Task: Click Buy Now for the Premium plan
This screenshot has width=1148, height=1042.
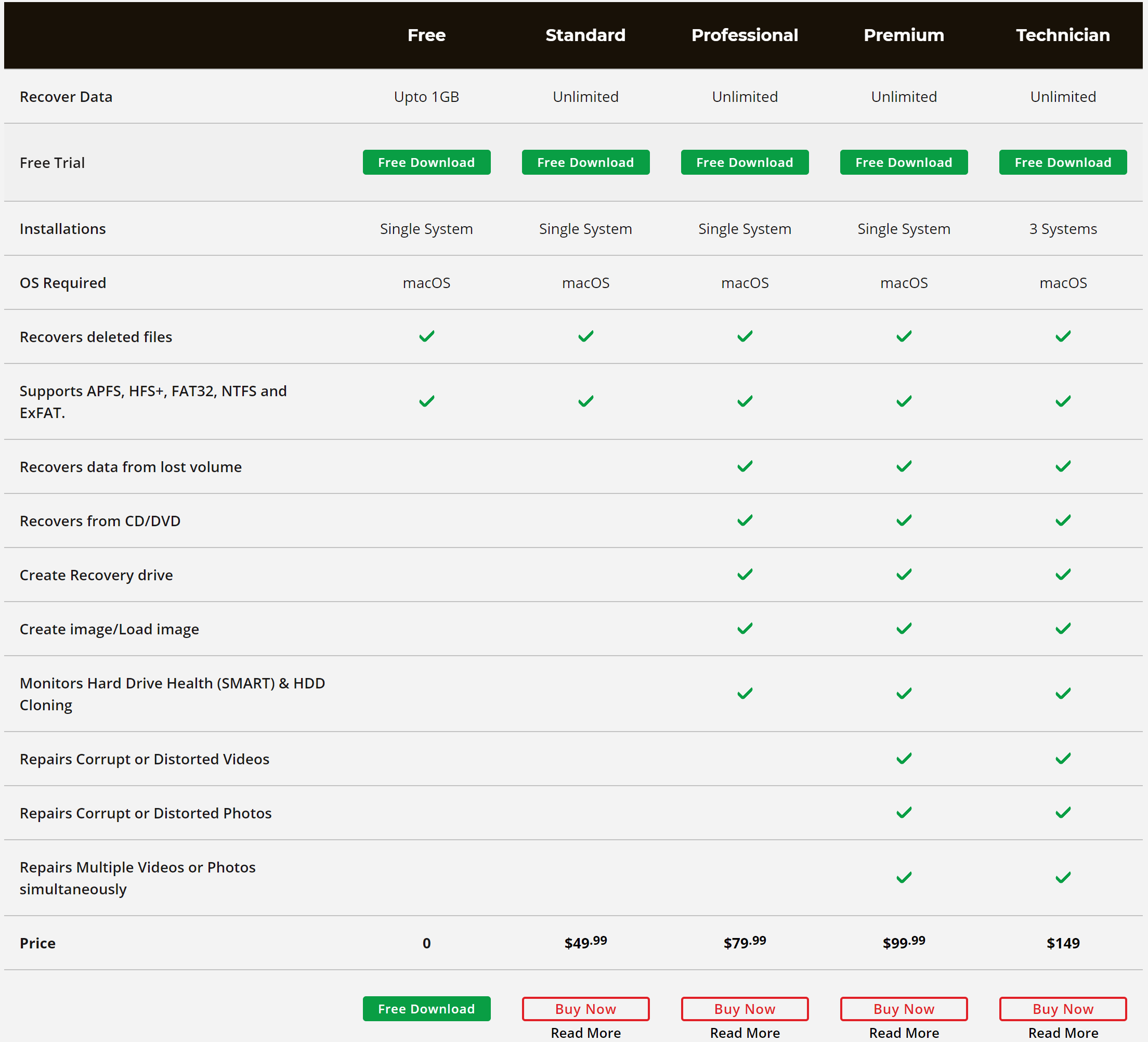Action: click(x=904, y=1008)
